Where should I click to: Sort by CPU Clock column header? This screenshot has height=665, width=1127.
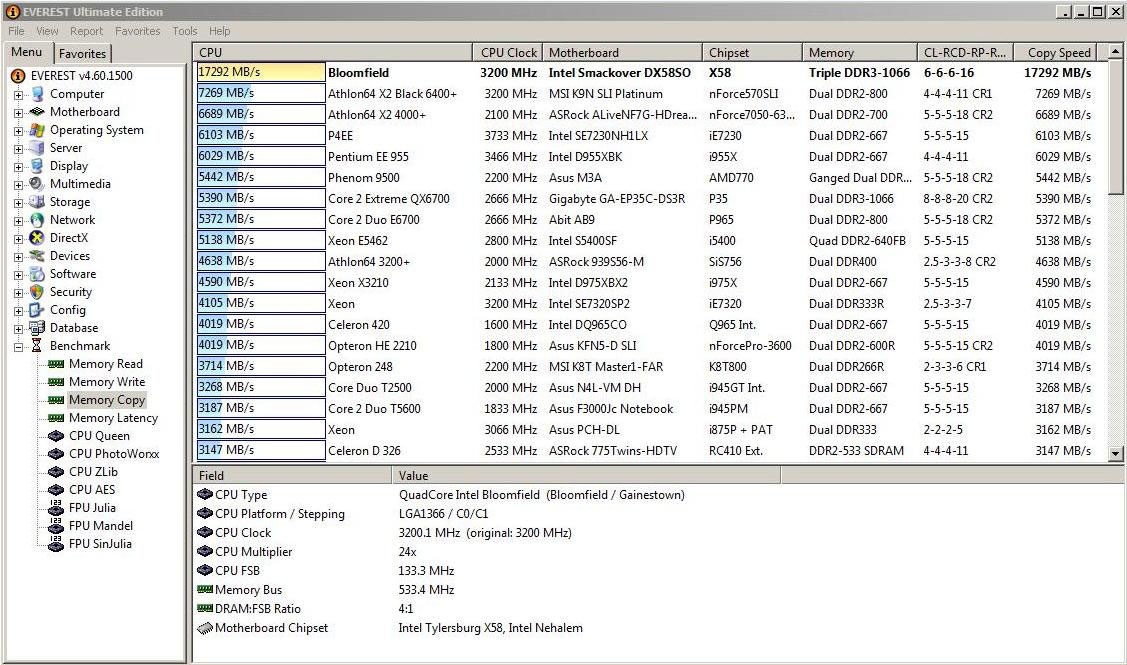[x=508, y=52]
